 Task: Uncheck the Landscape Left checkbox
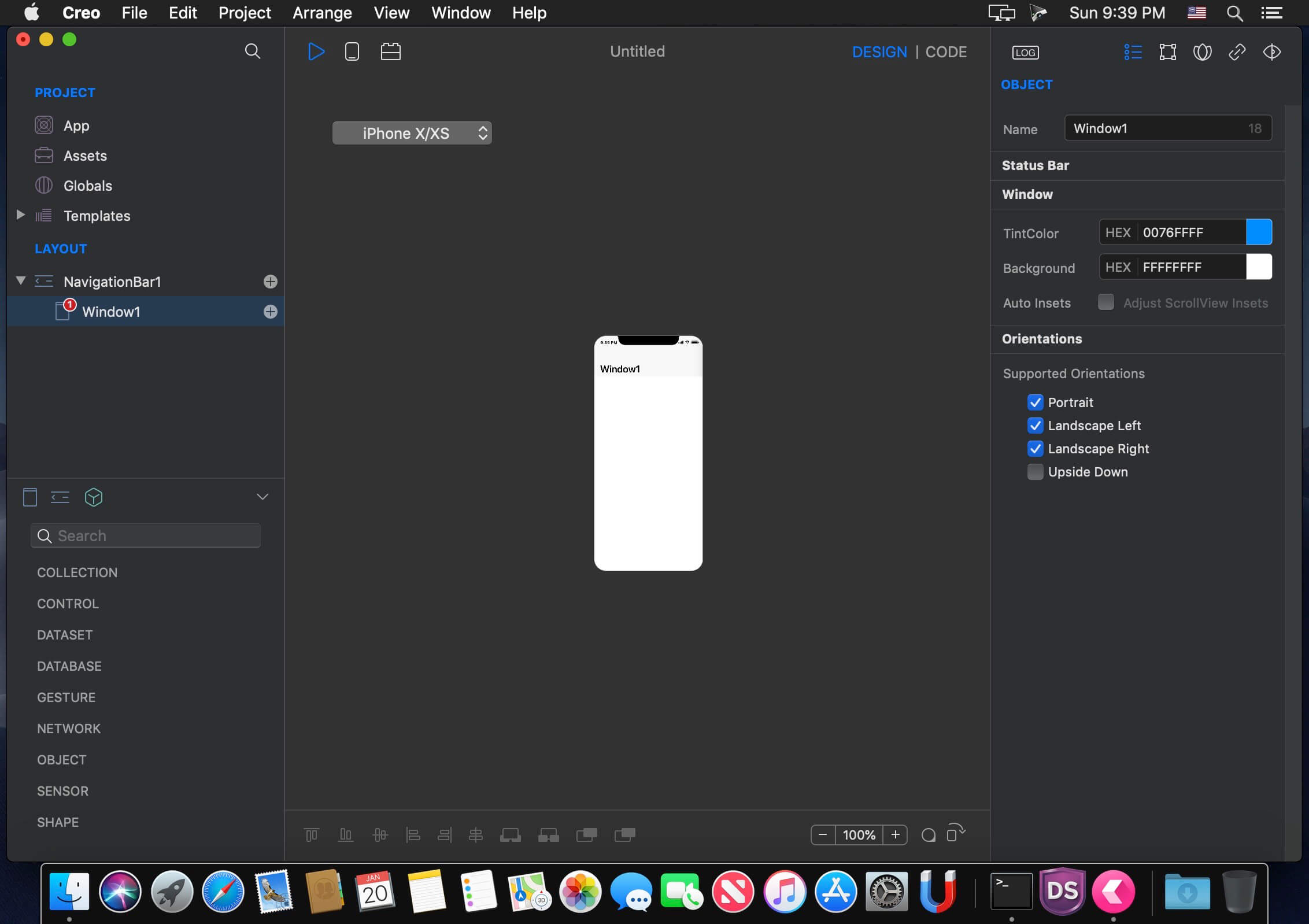[x=1035, y=426]
